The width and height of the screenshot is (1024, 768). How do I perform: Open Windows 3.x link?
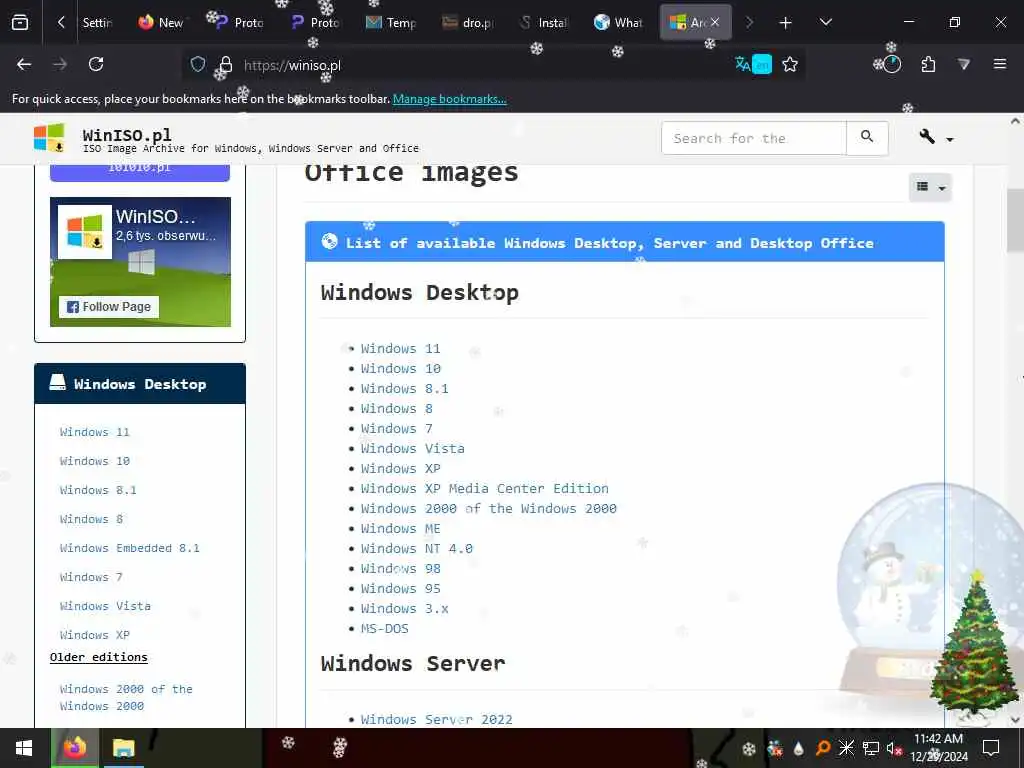coord(404,609)
